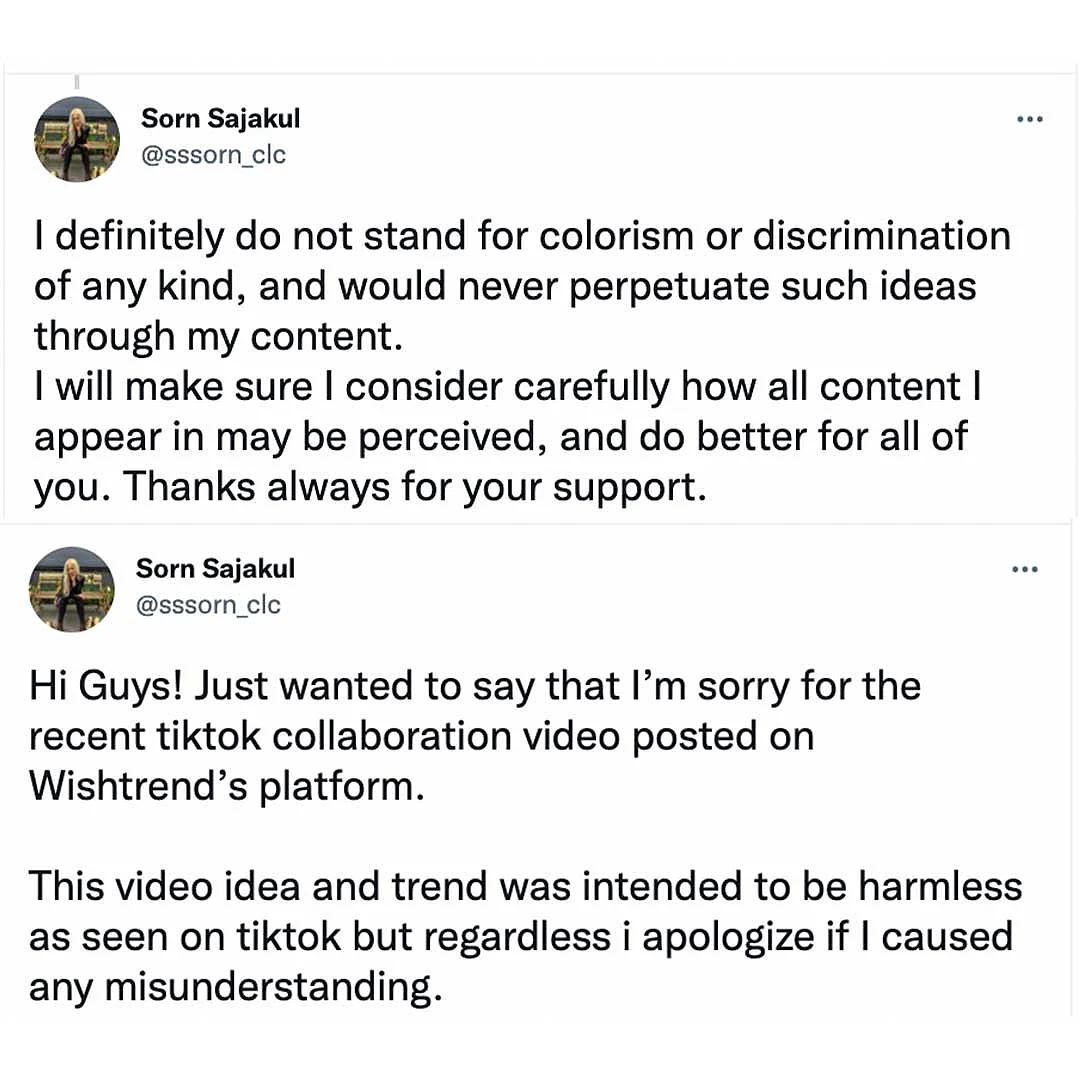This screenshot has height=1080, width=1080.
Task: Click the @sssorn_clc handle on the top tweet
Action: tap(213, 156)
